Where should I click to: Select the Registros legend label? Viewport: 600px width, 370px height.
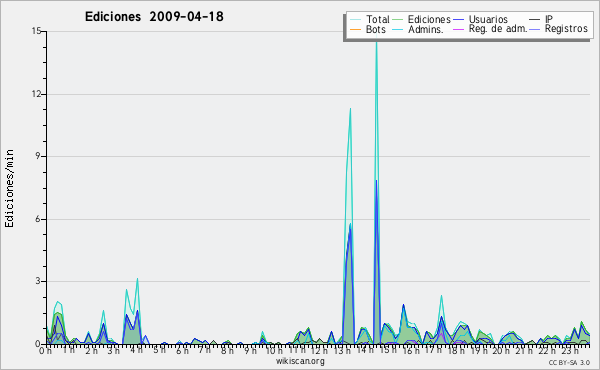point(566,29)
